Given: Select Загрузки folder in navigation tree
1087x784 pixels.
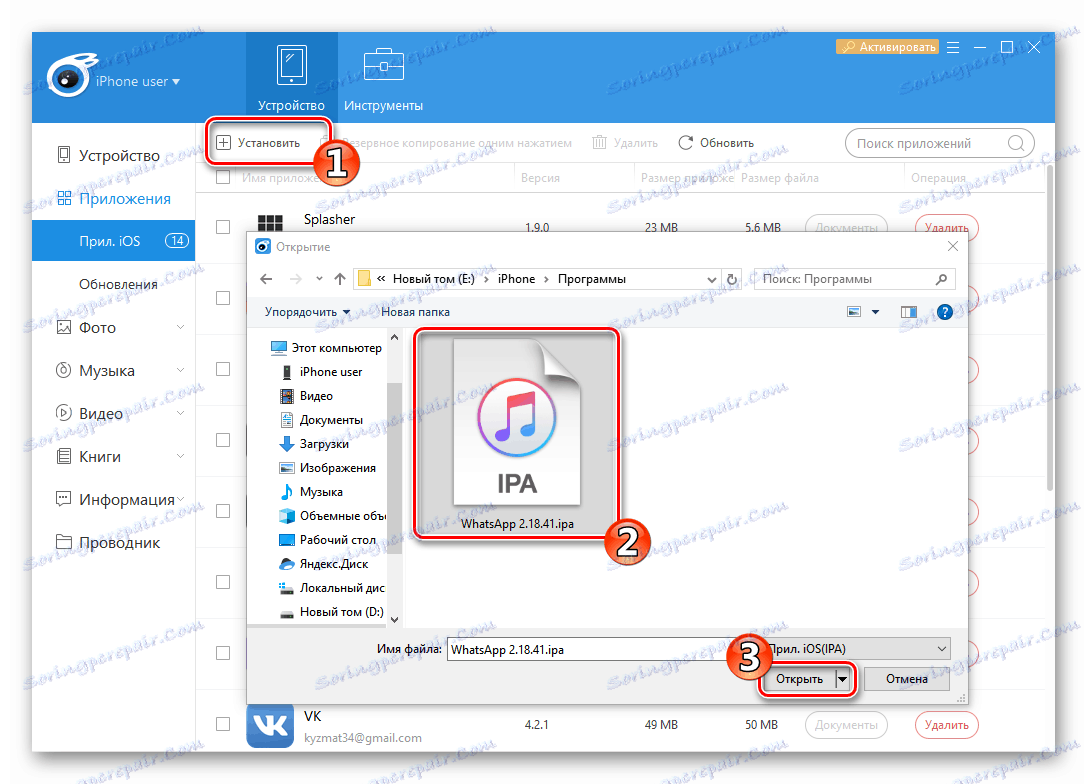Looking at the screenshot, I should pos(315,444).
